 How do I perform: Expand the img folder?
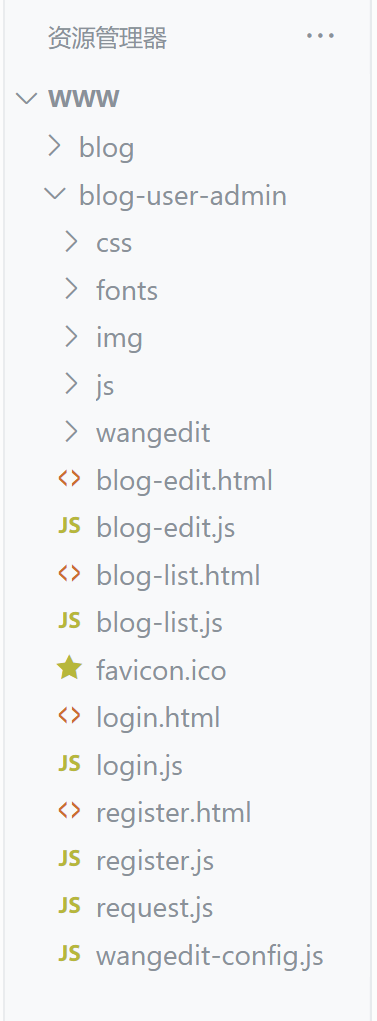click(188, 337)
